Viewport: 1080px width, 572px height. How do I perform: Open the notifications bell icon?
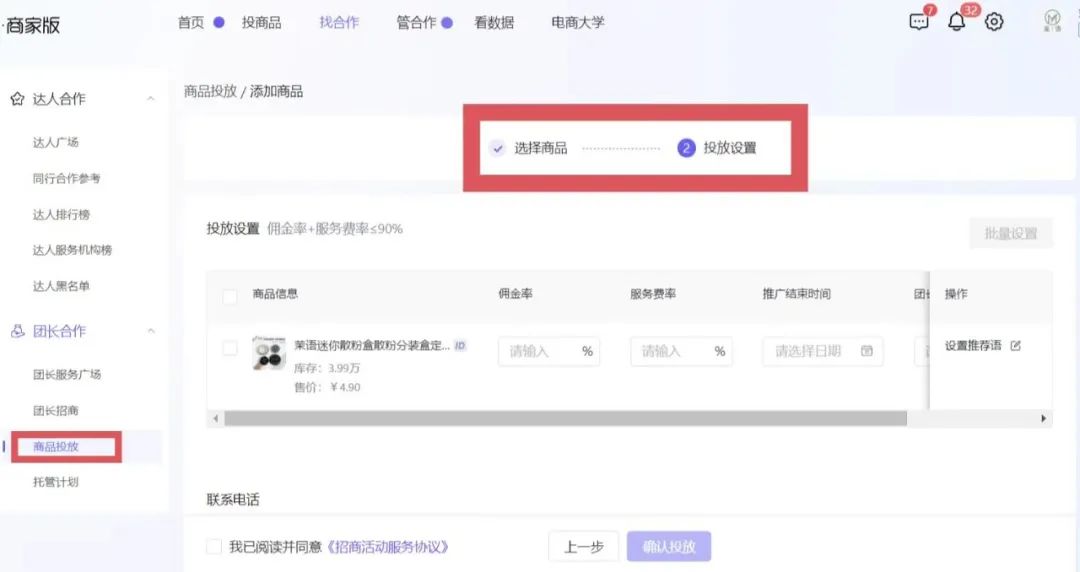(956, 22)
